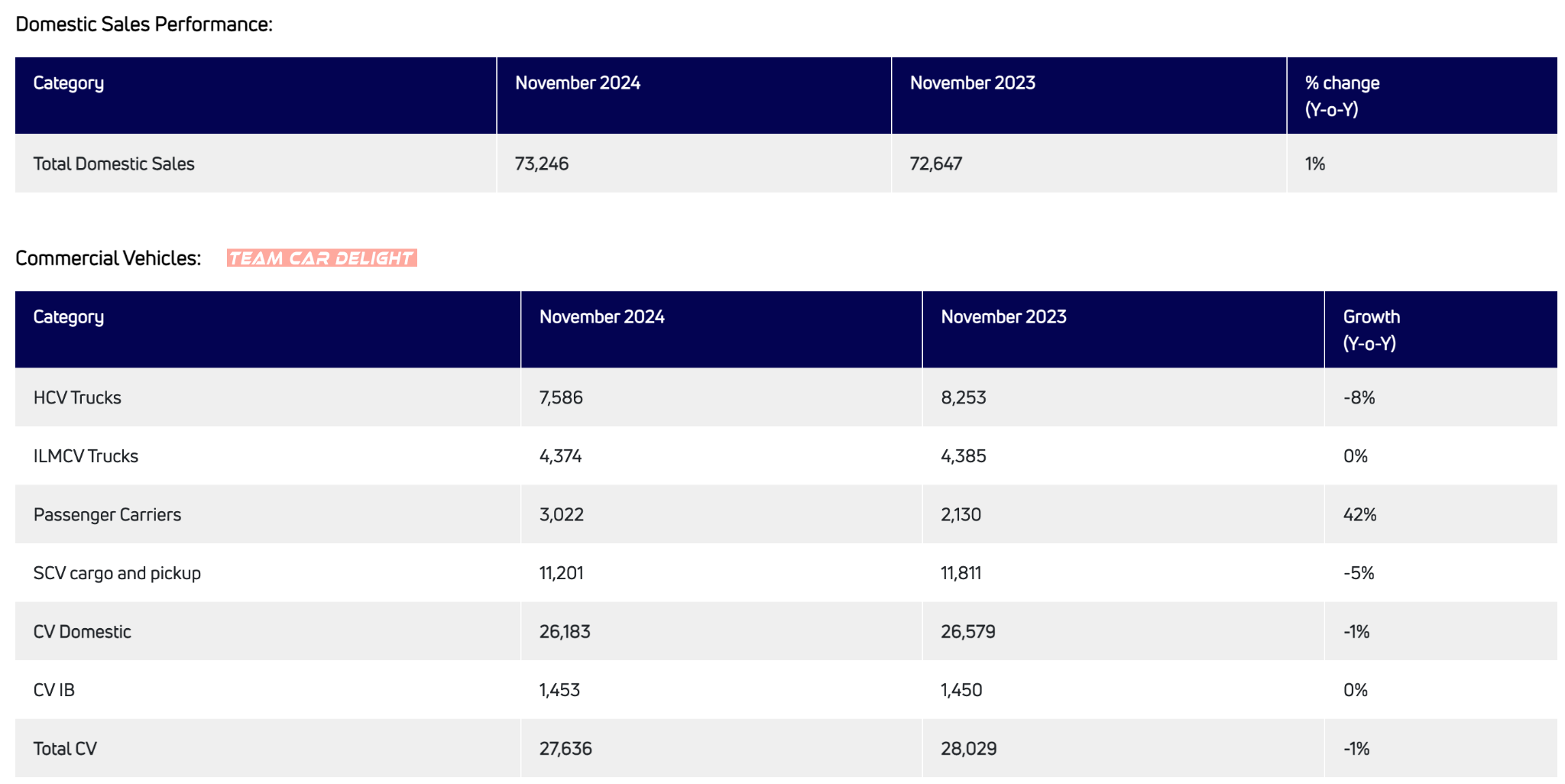Click '% change (Y-o-Y)' column header
The image size is (1565, 784).
[x=1343, y=96]
